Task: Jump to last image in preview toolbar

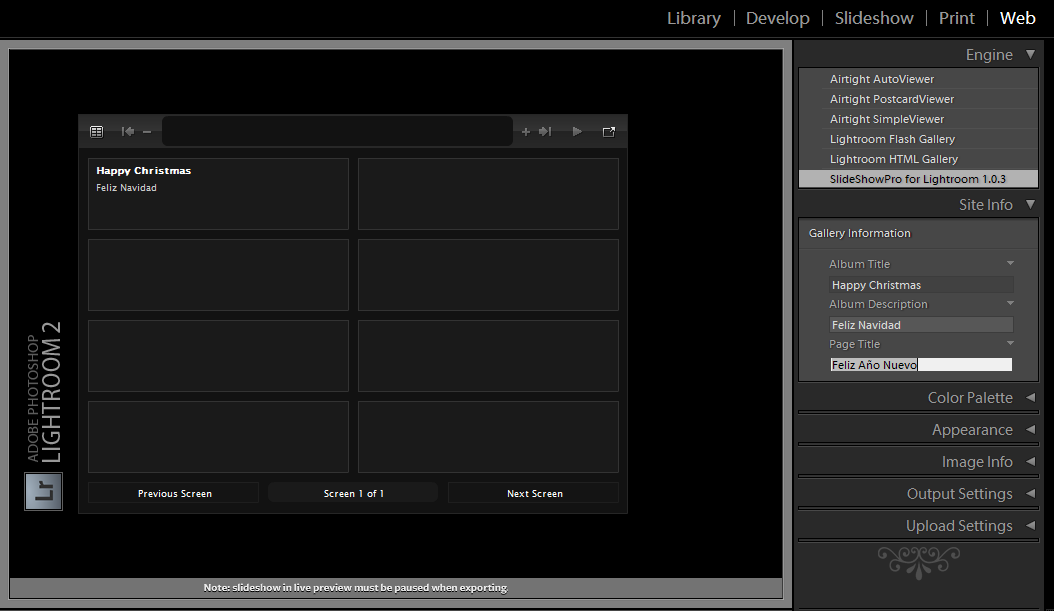Action: [x=545, y=132]
